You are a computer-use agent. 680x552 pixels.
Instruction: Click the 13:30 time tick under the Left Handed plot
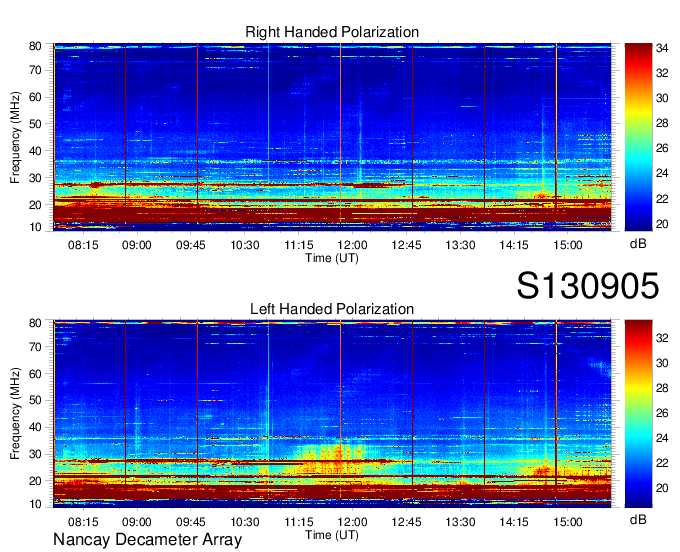click(461, 522)
